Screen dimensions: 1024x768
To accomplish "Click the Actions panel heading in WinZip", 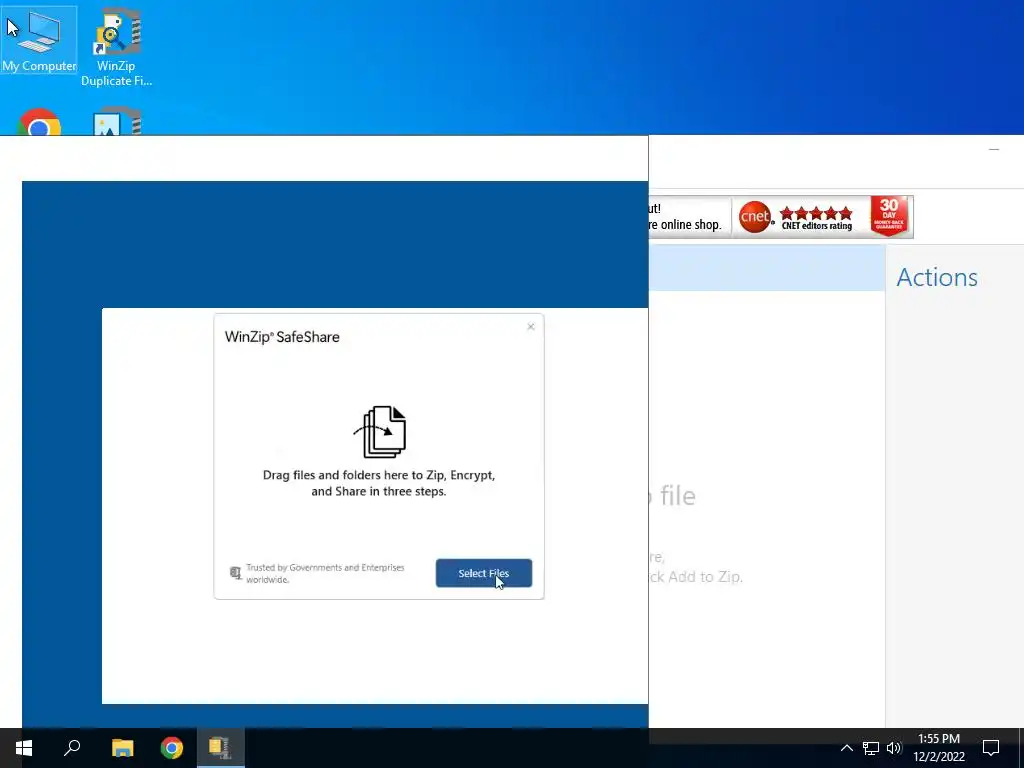I will 937,277.
